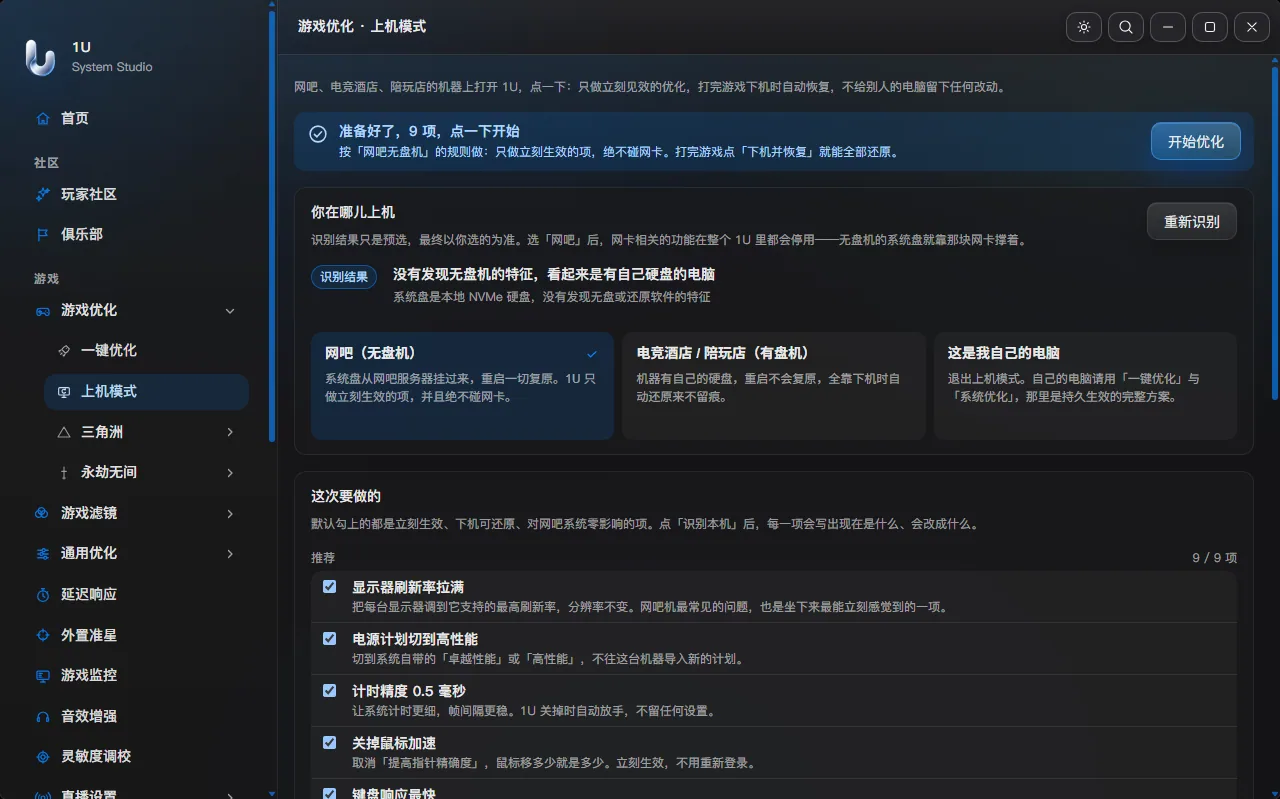Select the 网吧（无盘机）option card
1280x799 pixels.
(462, 386)
